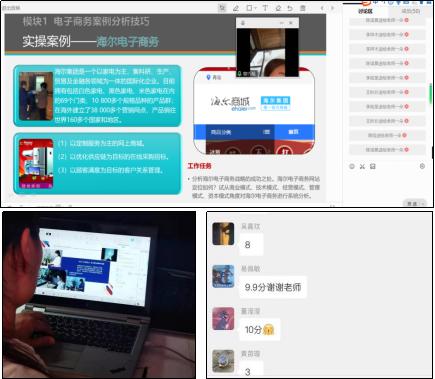The width and height of the screenshot is (435, 379).
Task: Open the emoji picker in chat
Action: [x=352, y=166]
